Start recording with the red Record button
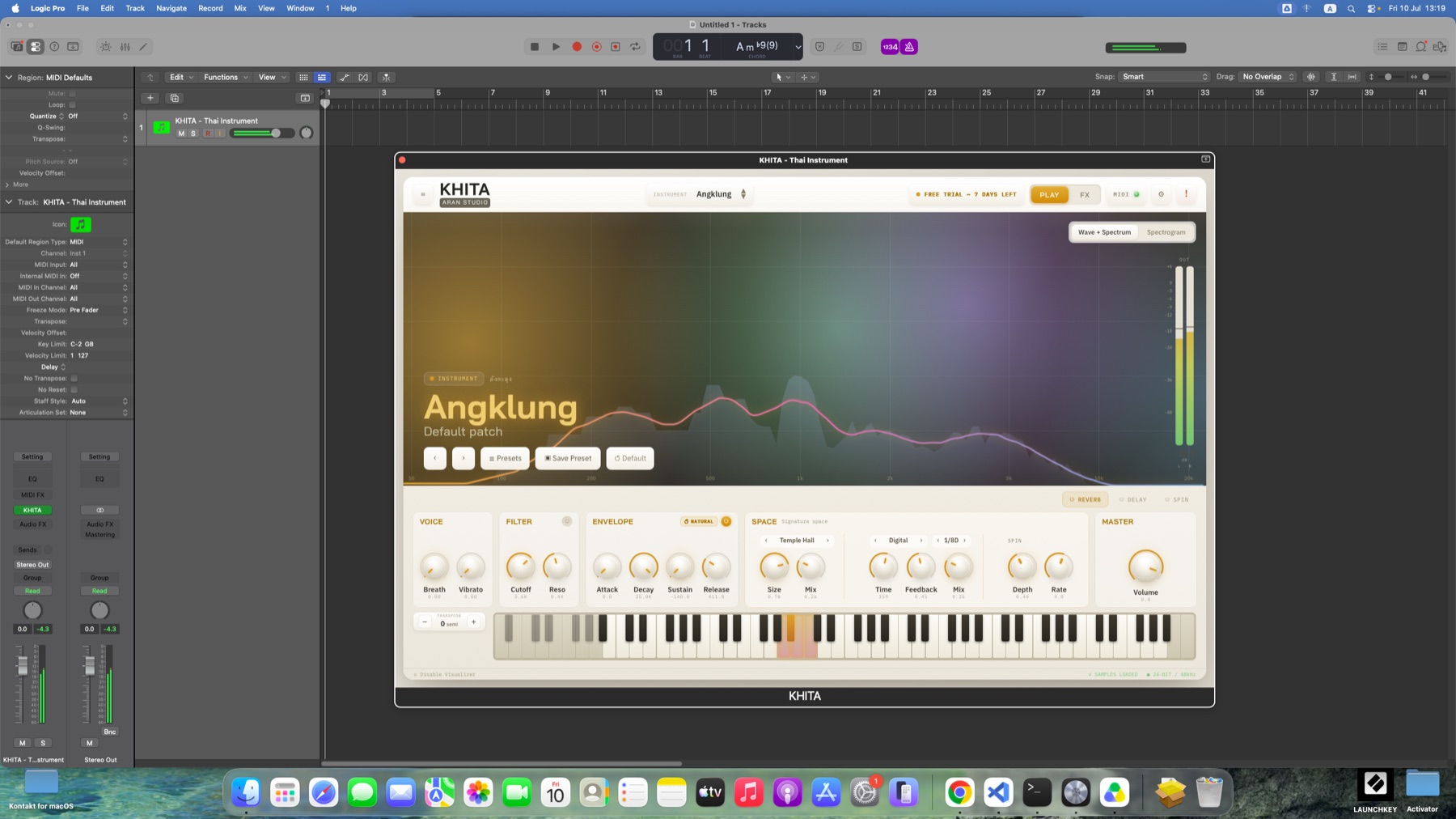 [x=577, y=47]
